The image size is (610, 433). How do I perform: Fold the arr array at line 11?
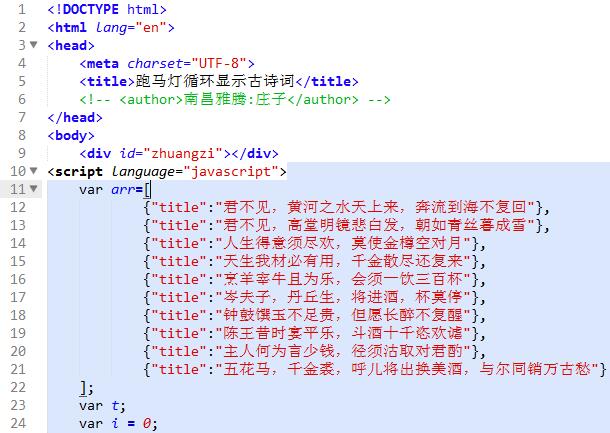[39, 190]
